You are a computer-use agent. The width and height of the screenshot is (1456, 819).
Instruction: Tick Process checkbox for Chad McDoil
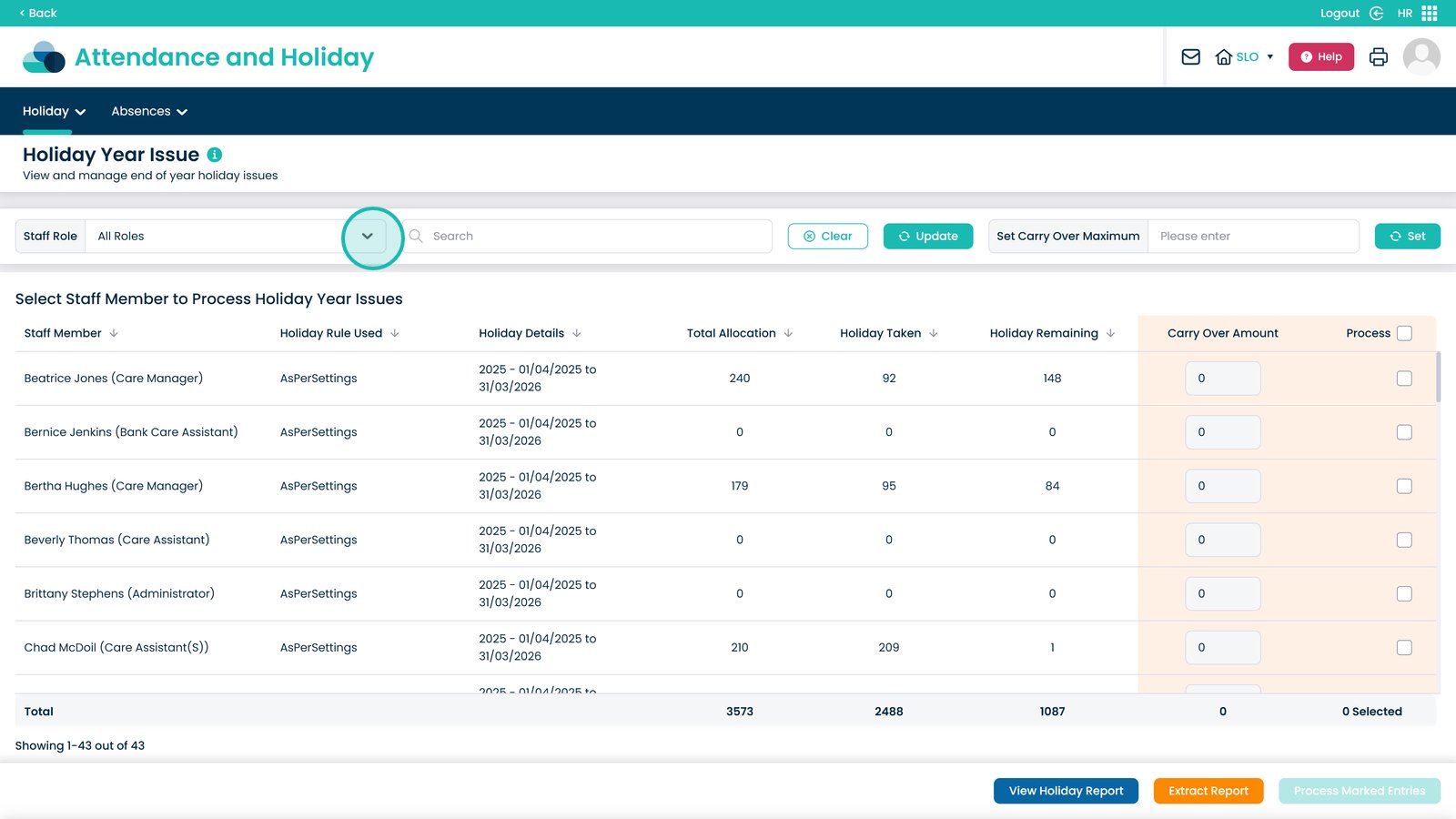click(x=1404, y=648)
